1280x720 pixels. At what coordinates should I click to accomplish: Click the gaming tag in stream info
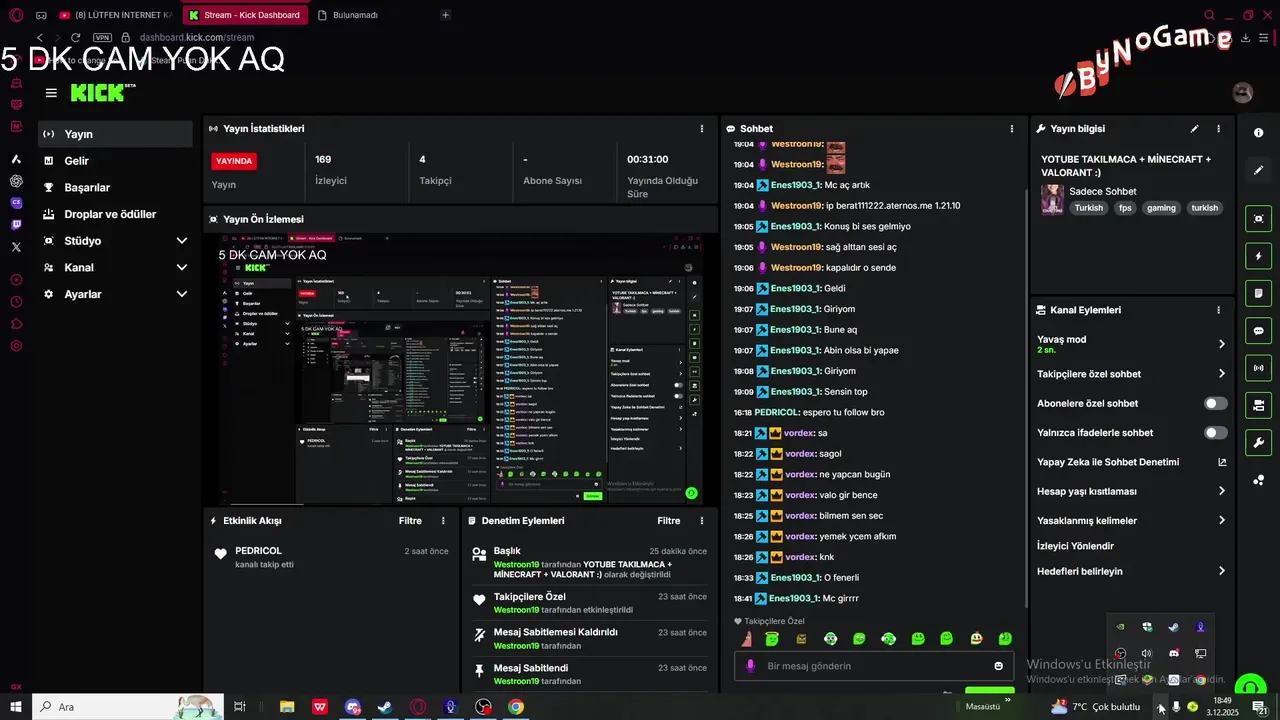(1161, 208)
